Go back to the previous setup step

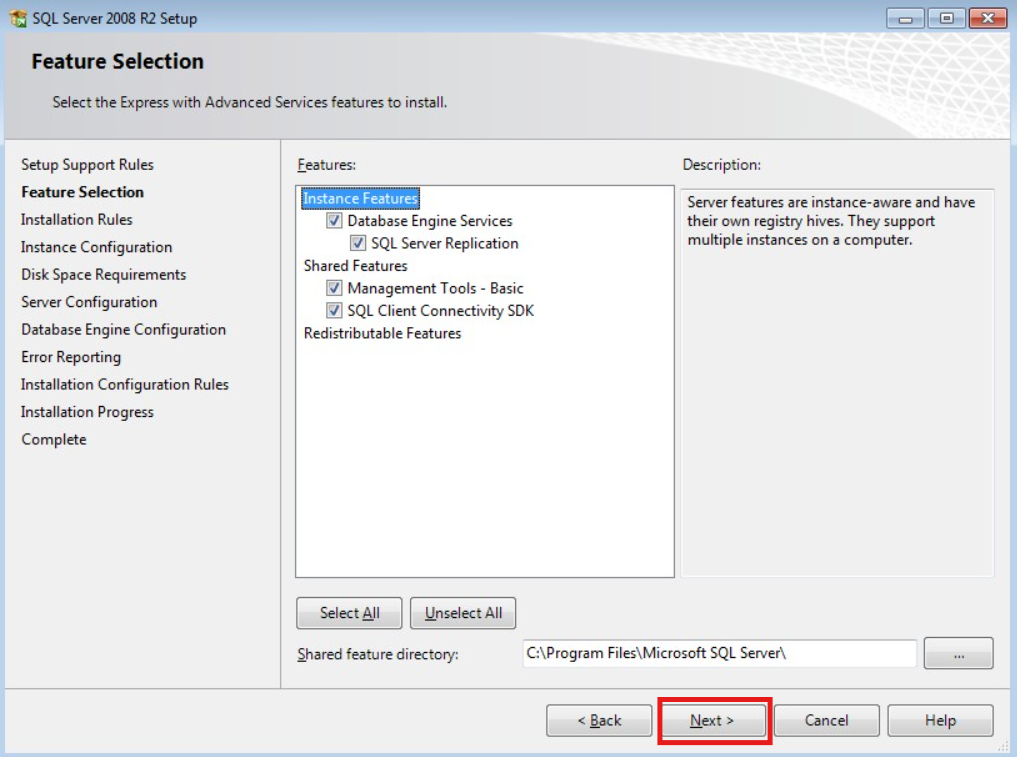[599, 719]
